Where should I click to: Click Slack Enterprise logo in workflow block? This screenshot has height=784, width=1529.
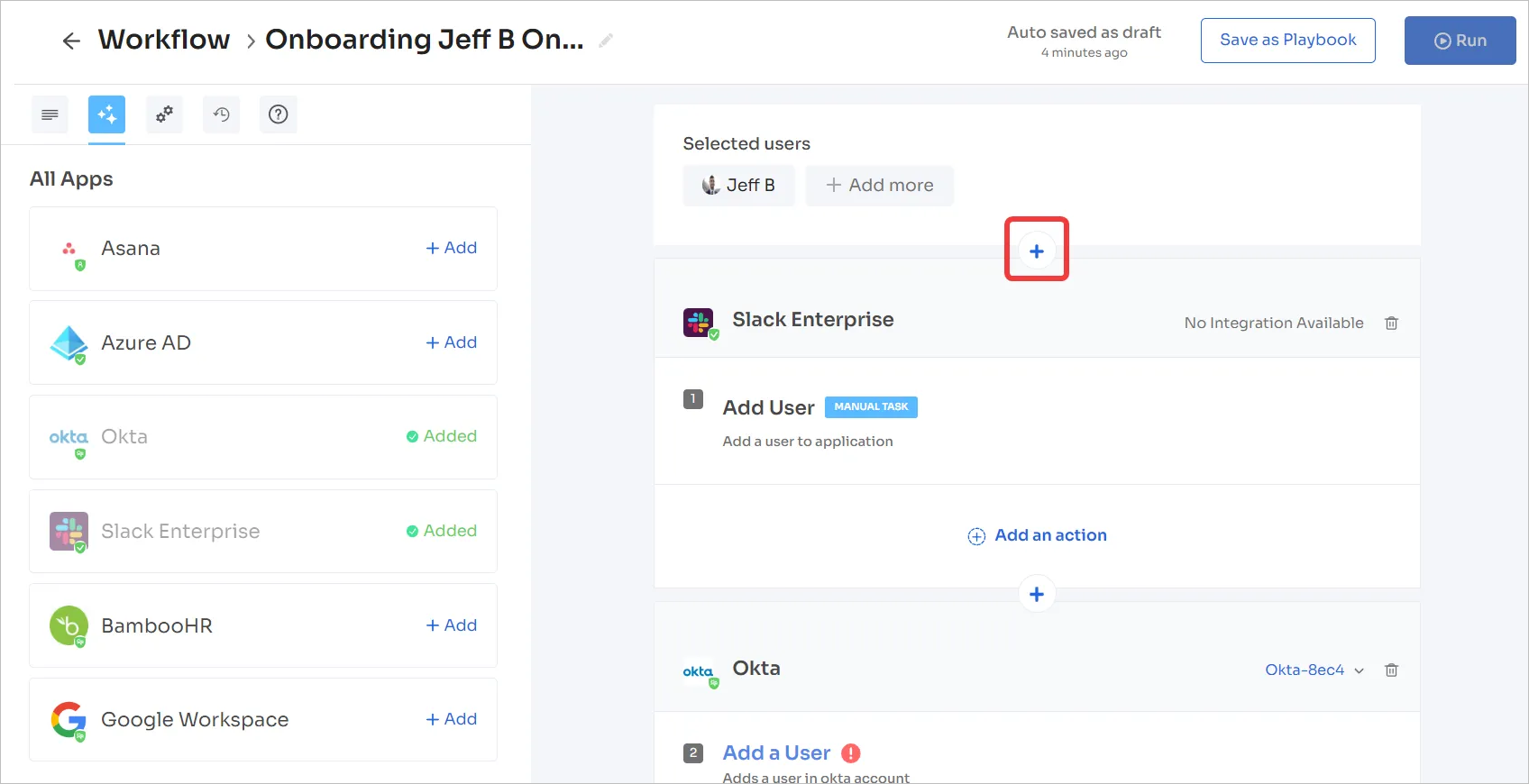(x=700, y=323)
